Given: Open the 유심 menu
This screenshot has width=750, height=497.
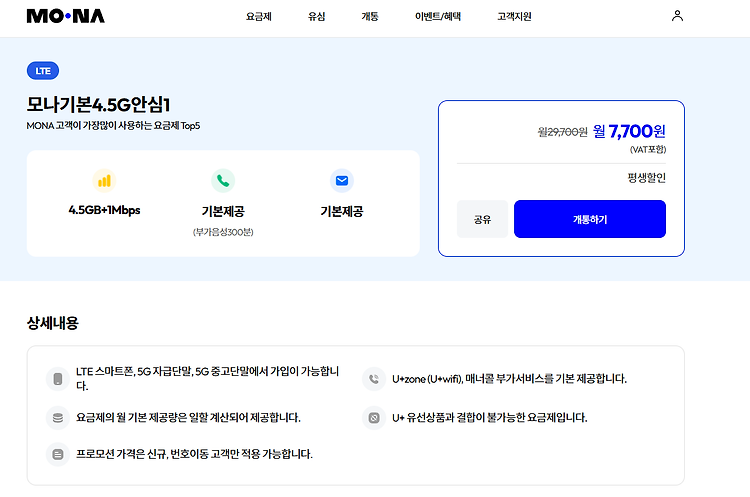Looking at the screenshot, I should point(317,16).
